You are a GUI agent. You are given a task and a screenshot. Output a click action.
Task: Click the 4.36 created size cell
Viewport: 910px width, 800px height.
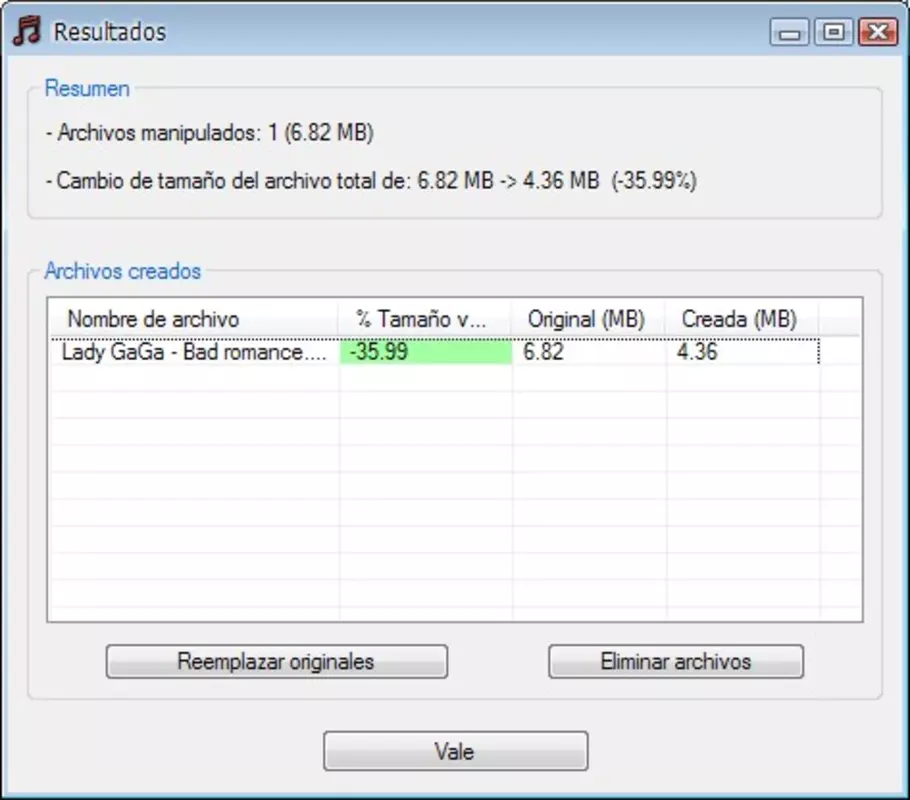[743, 352]
